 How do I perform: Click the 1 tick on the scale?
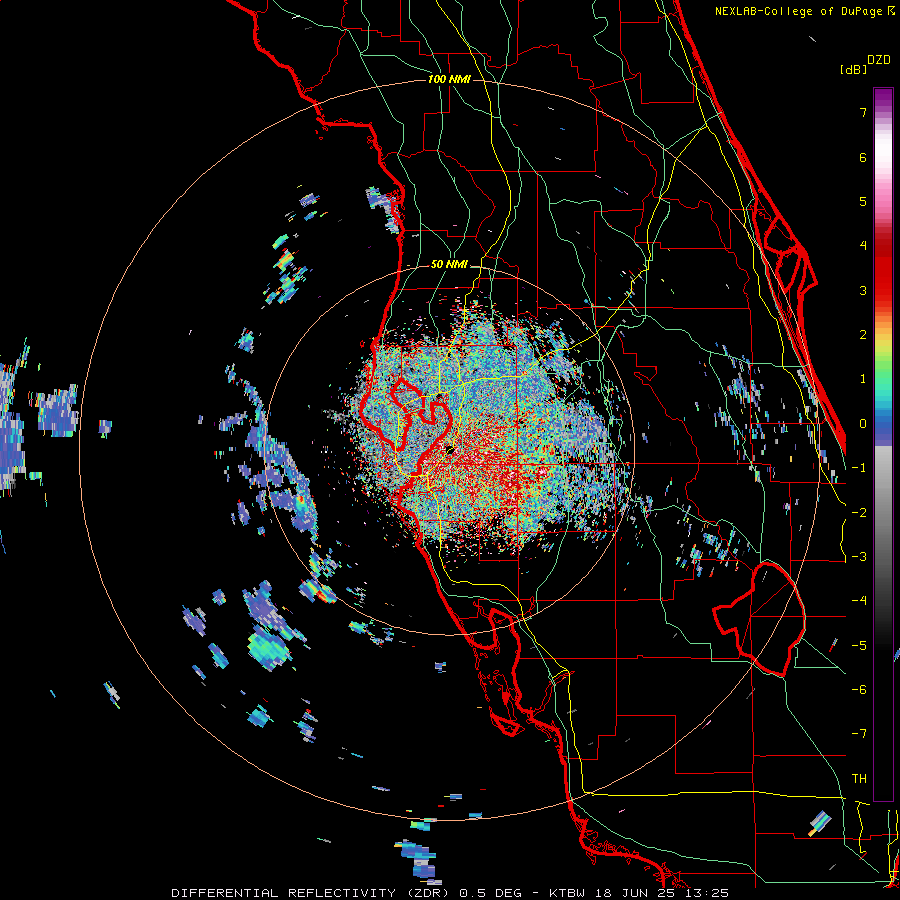point(863,379)
